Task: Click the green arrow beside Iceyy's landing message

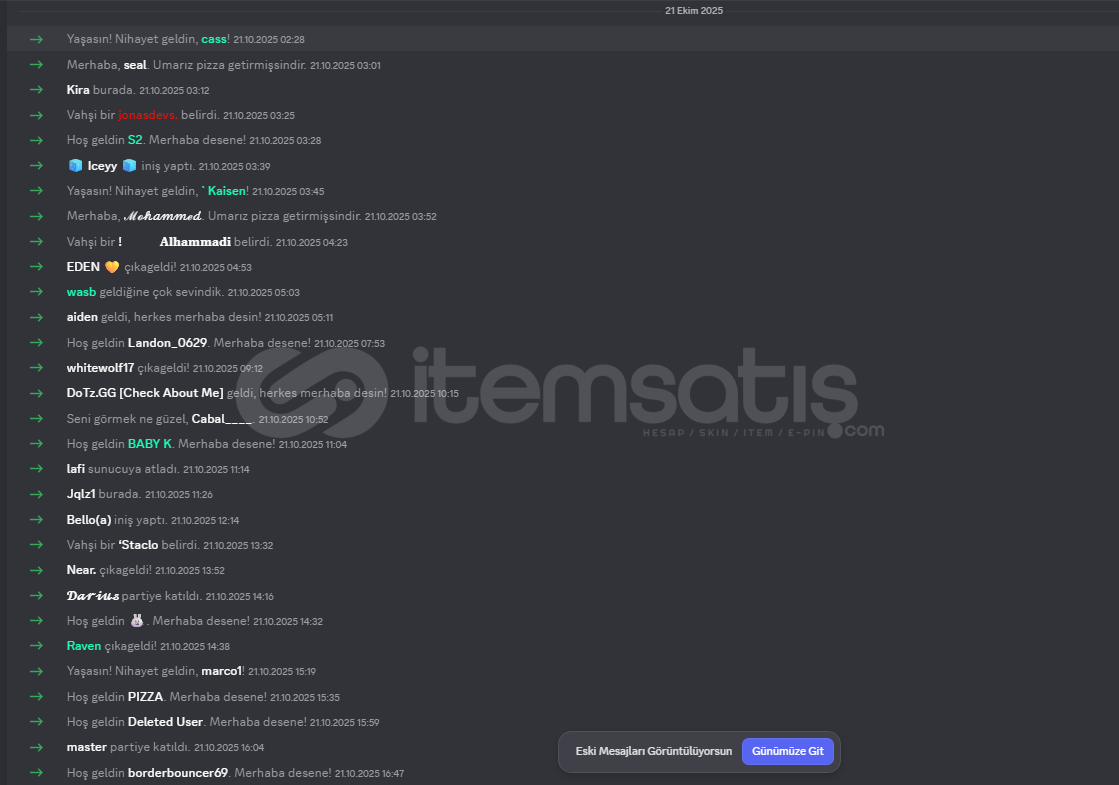Action: [36, 166]
